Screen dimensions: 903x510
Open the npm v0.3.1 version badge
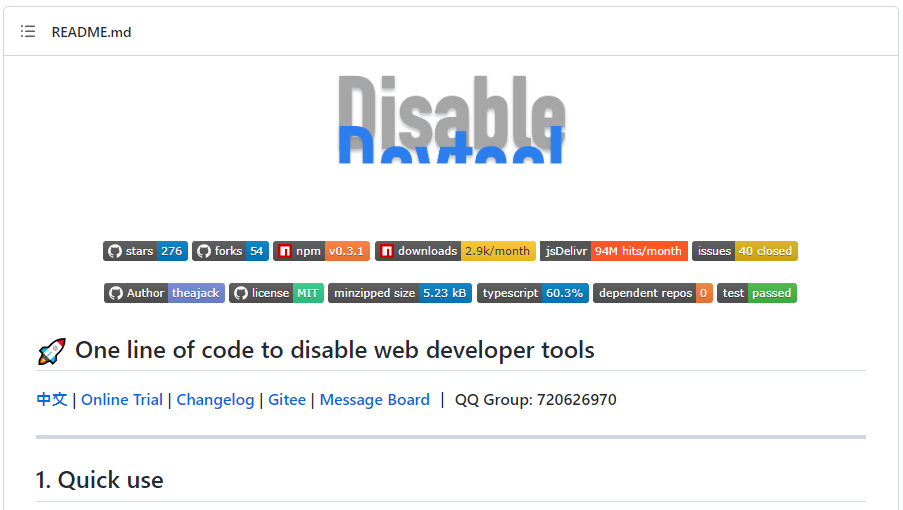pyautogui.click(x=321, y=251)
